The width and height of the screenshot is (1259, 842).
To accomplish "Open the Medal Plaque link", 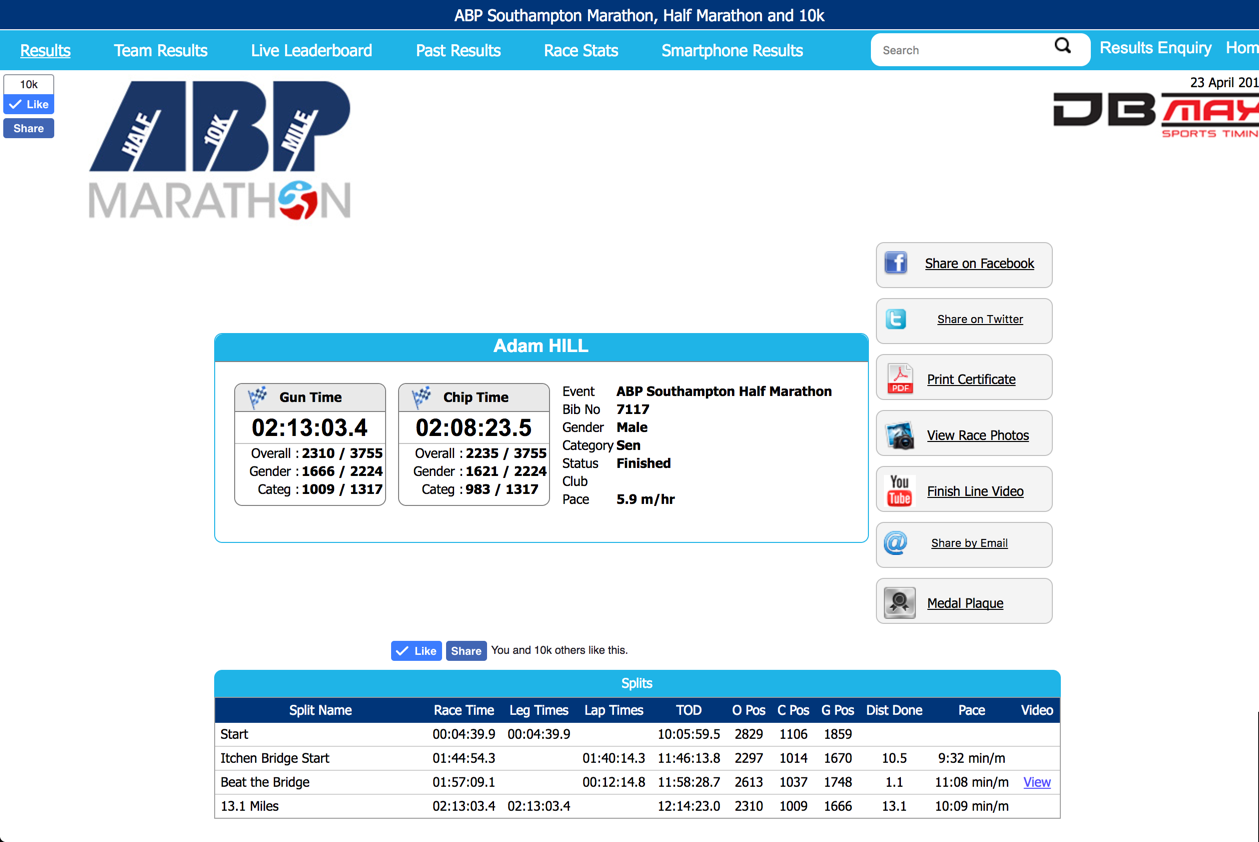I will (965, 603).
